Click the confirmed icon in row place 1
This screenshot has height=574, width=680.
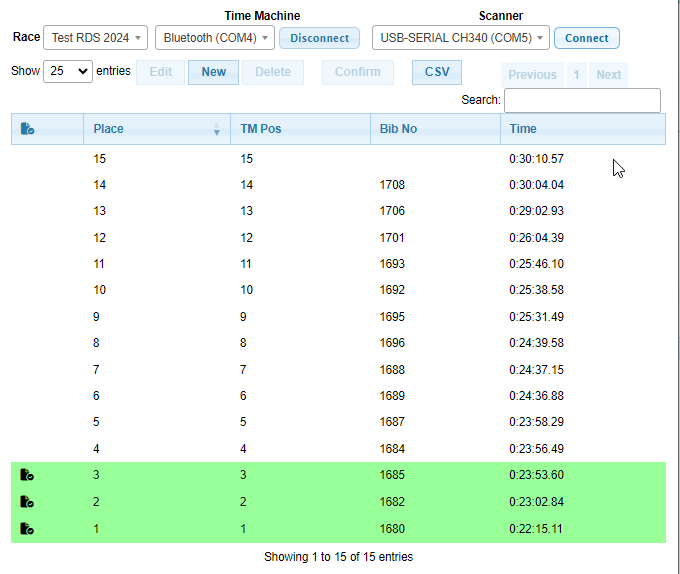pyautogui.click(x=27, y=529)
